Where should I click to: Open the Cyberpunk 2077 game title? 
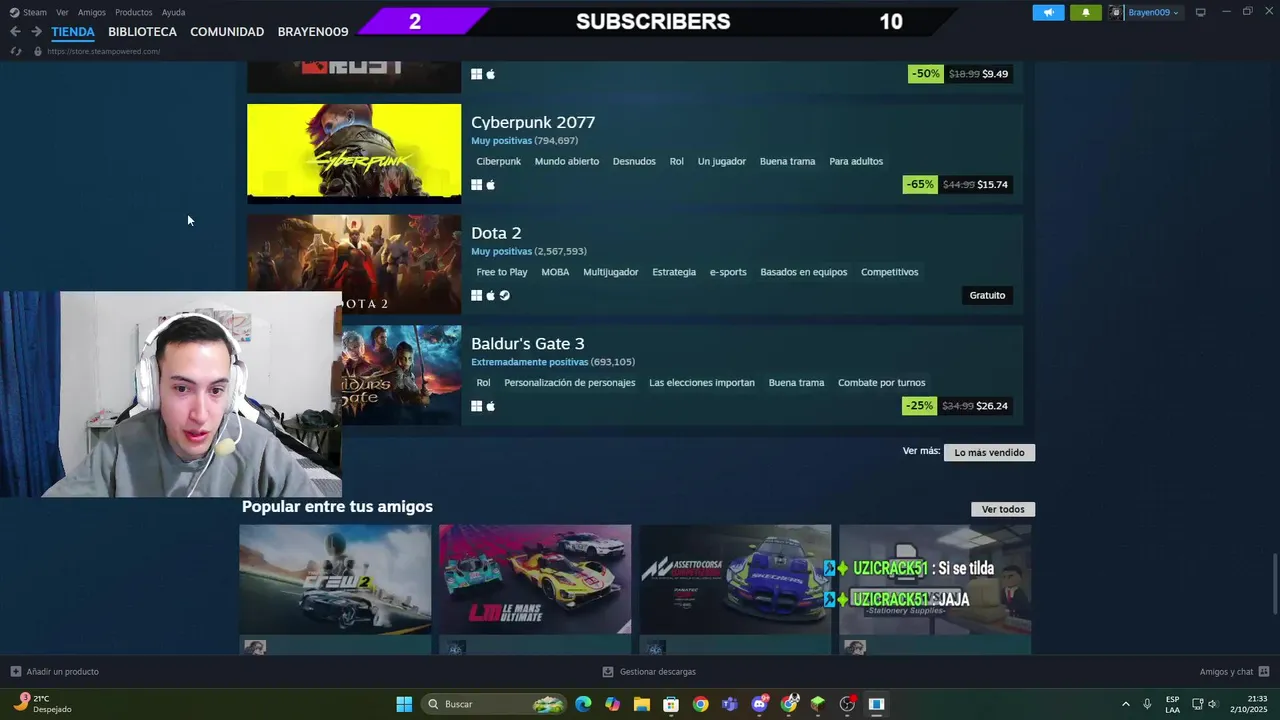tap(533, 122)
